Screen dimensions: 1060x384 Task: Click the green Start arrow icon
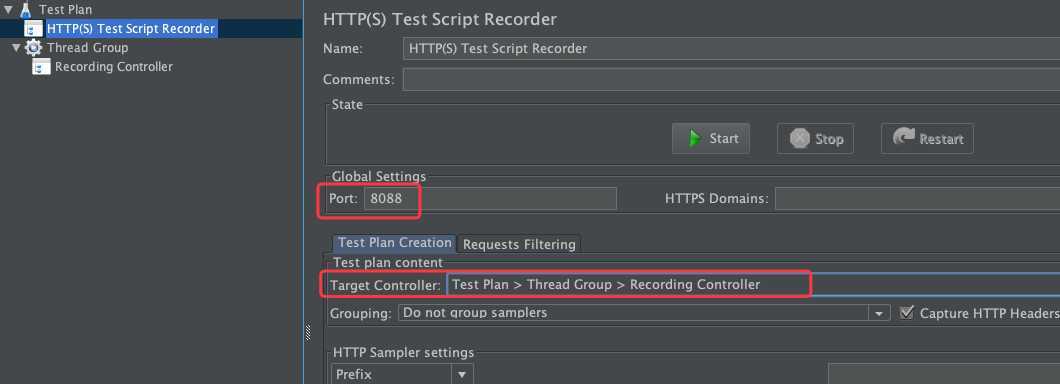click(694, 139)
